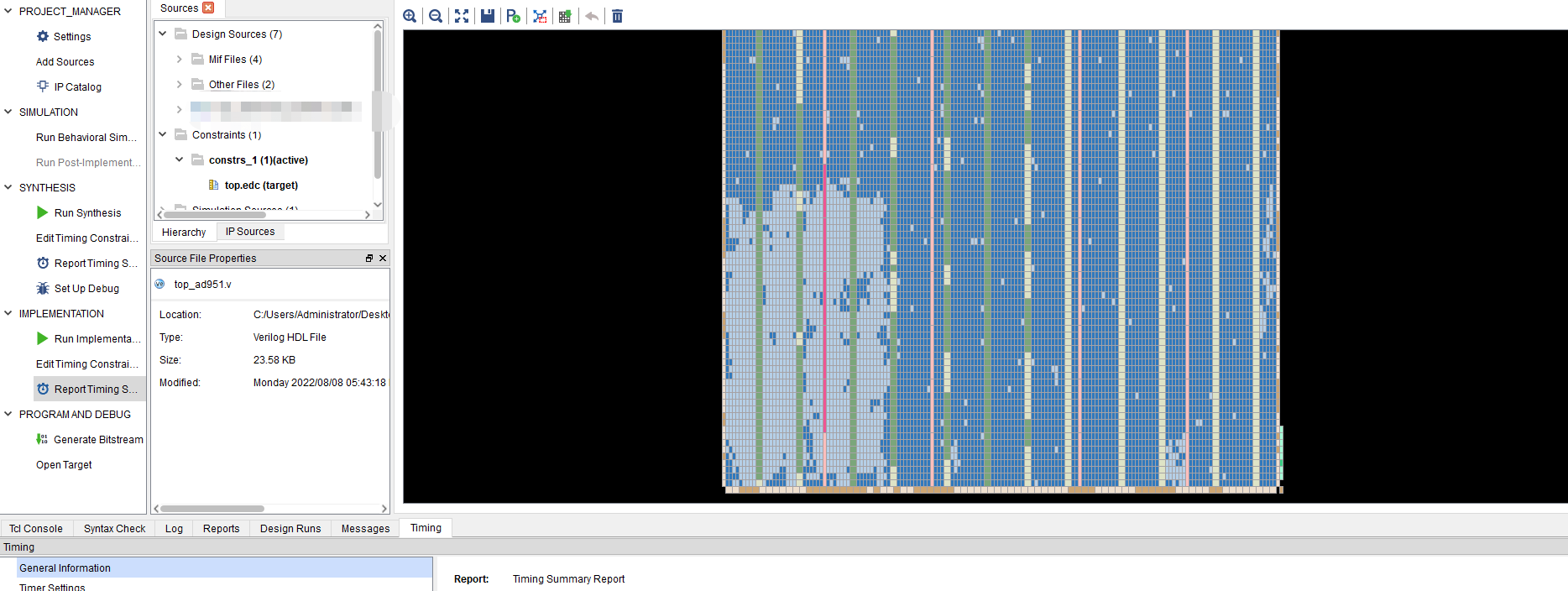
Task: Click Run Synthesis
Action: [87, 213]
